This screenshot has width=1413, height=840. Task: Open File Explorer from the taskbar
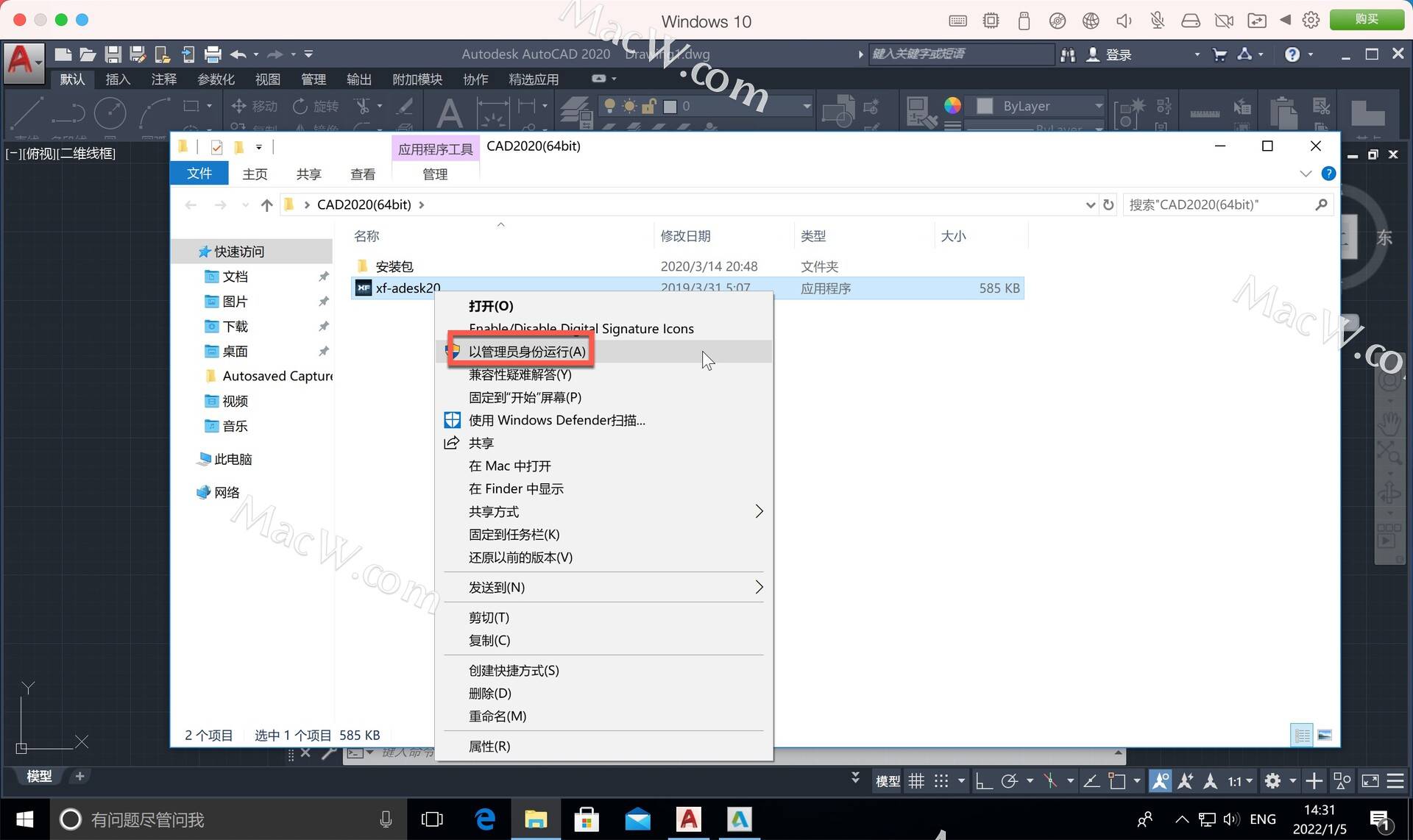[536, 819]
